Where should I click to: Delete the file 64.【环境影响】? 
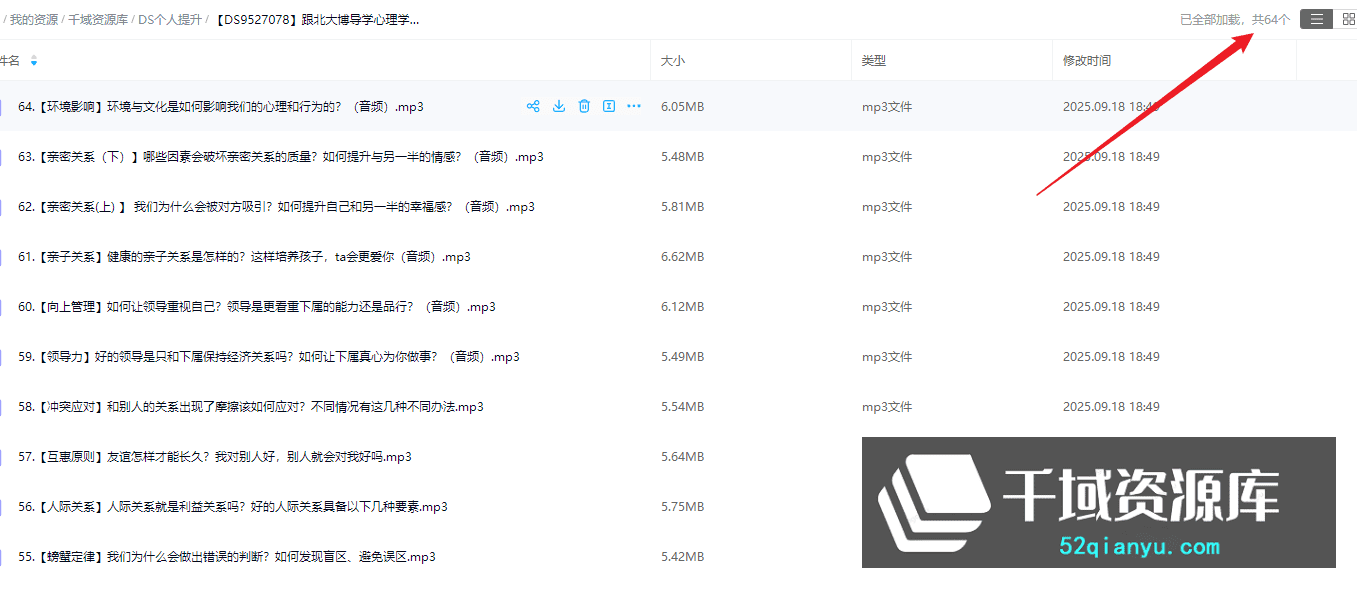pyautogui.click(x=584, y=106)
